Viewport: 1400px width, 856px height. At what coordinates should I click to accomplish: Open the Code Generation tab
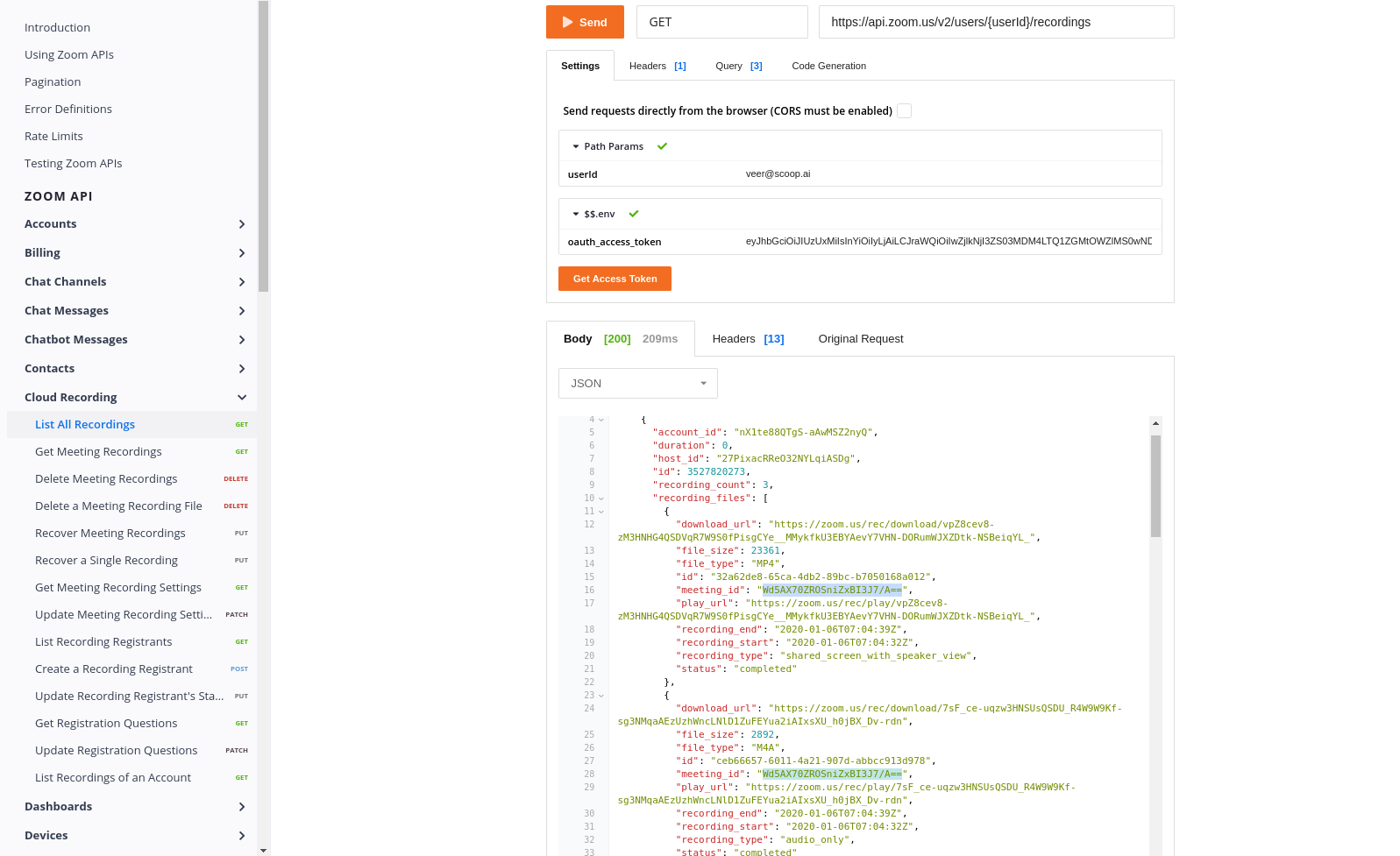[828, 66]
